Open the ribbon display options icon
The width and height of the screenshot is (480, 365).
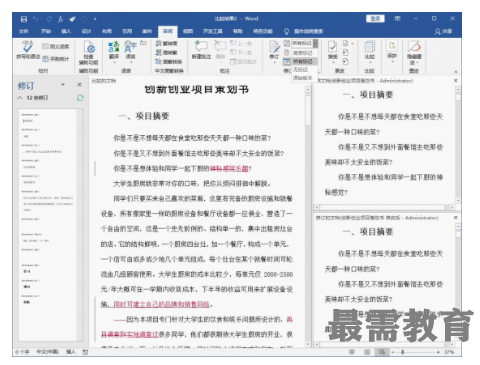(397, 19)
